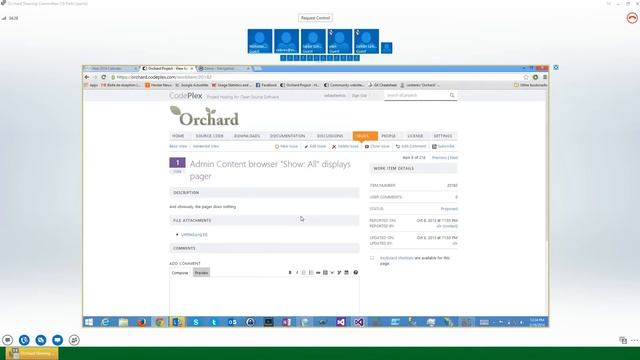Click the italic formatting icon

297,273
